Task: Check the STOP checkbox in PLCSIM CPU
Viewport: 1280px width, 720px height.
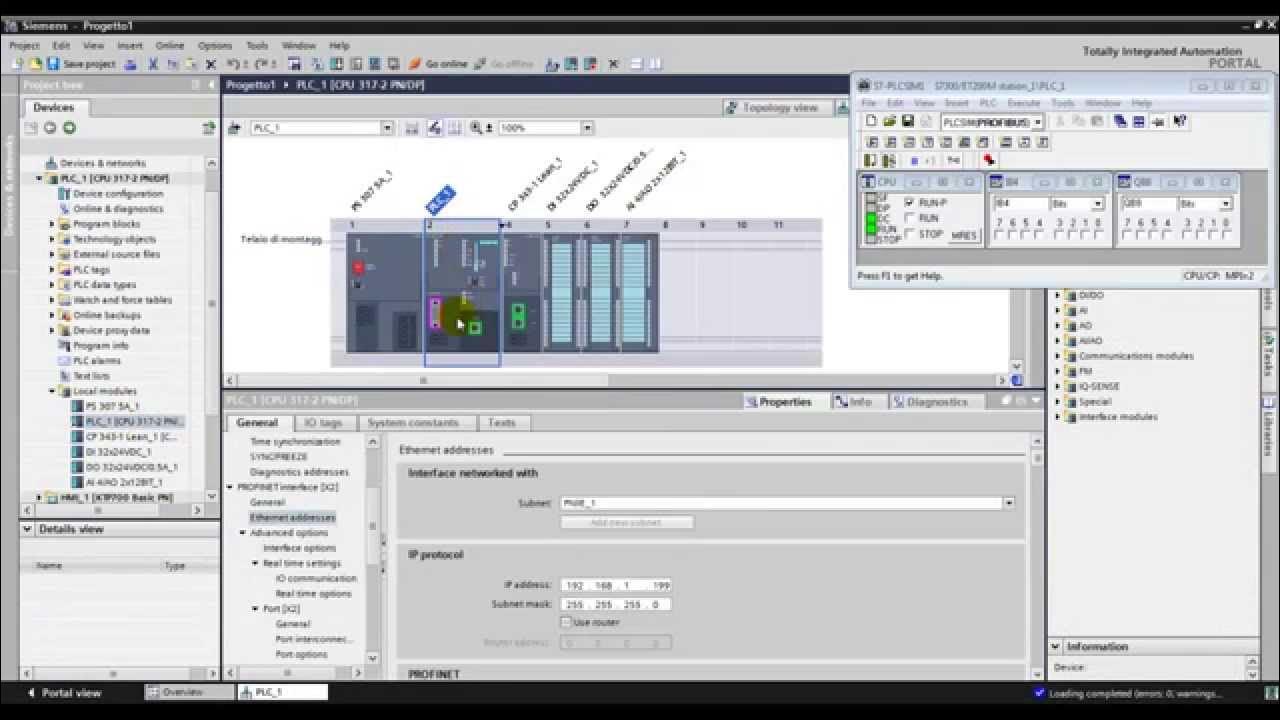Action: tap(909, 233)
